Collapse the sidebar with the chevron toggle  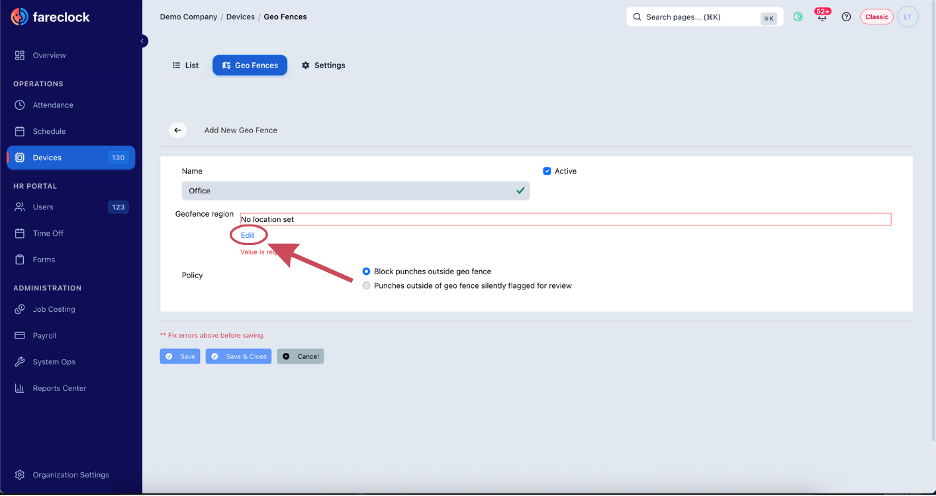[142, 41]
